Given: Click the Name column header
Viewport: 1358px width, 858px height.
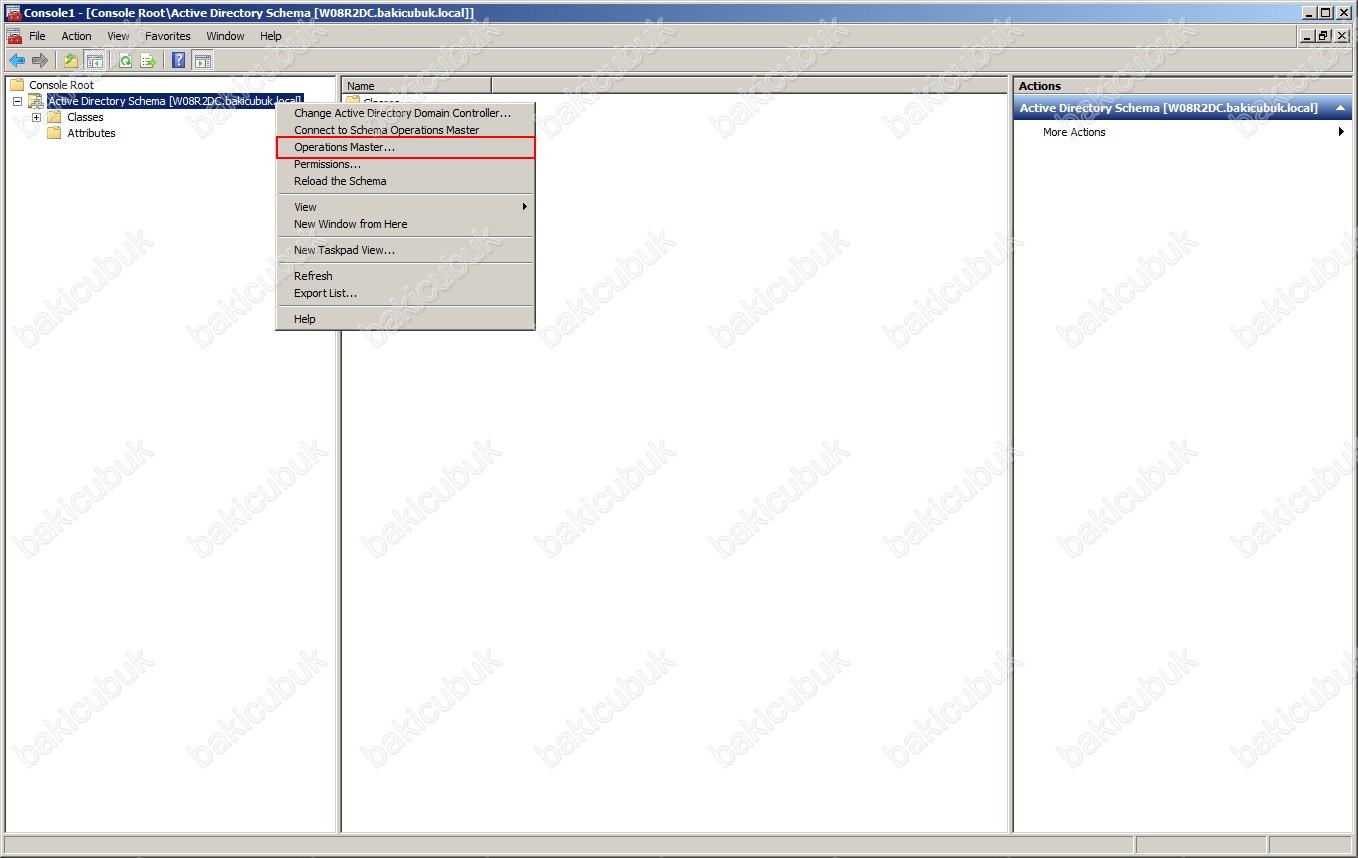Looking at the screenshot, I should pos(416,86).
